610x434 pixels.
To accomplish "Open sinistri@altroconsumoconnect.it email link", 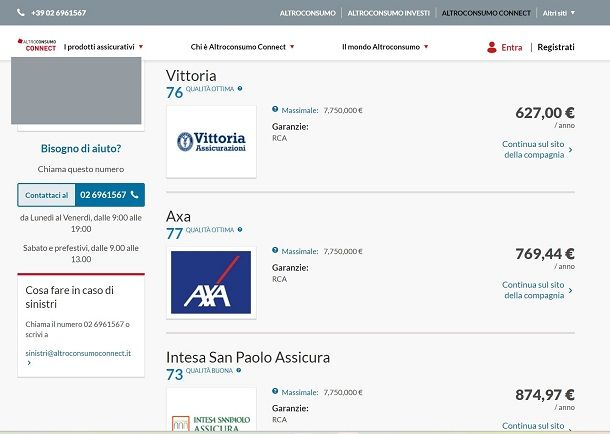I will coord(78,353).
